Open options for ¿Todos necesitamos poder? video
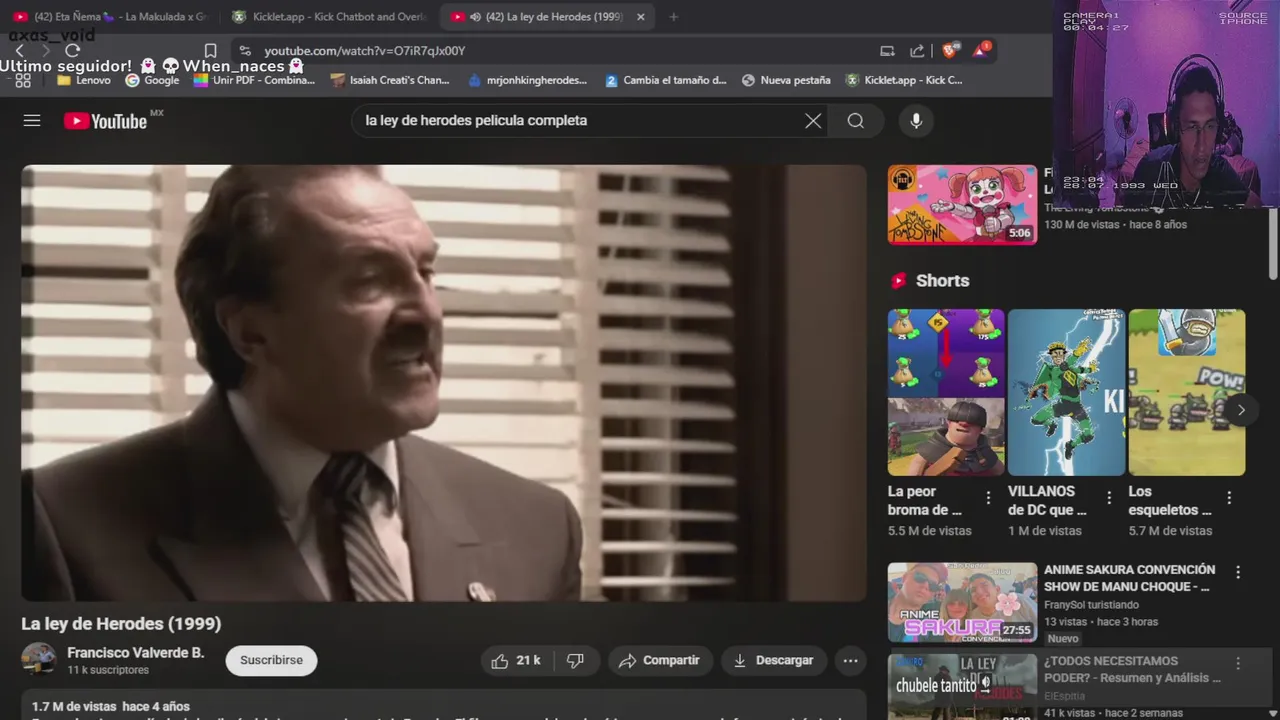This screenshot has height=720, width=1280. tap(1238, 663)
